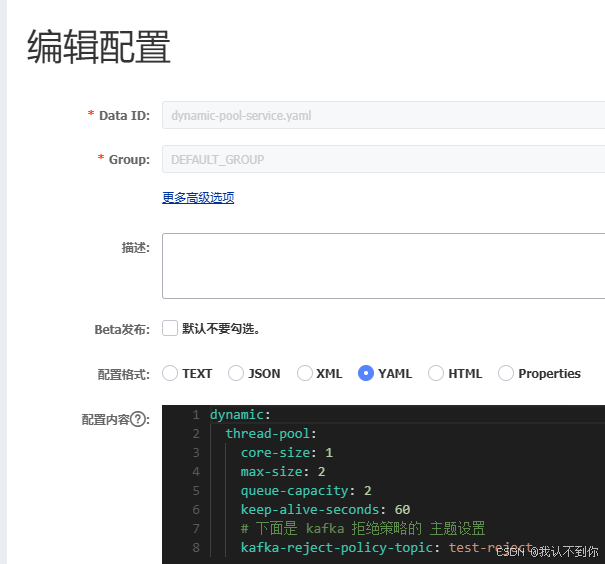Select the TEXT format radio button
This screenshot has width=605, height=564.
click(x=170, y=373)
